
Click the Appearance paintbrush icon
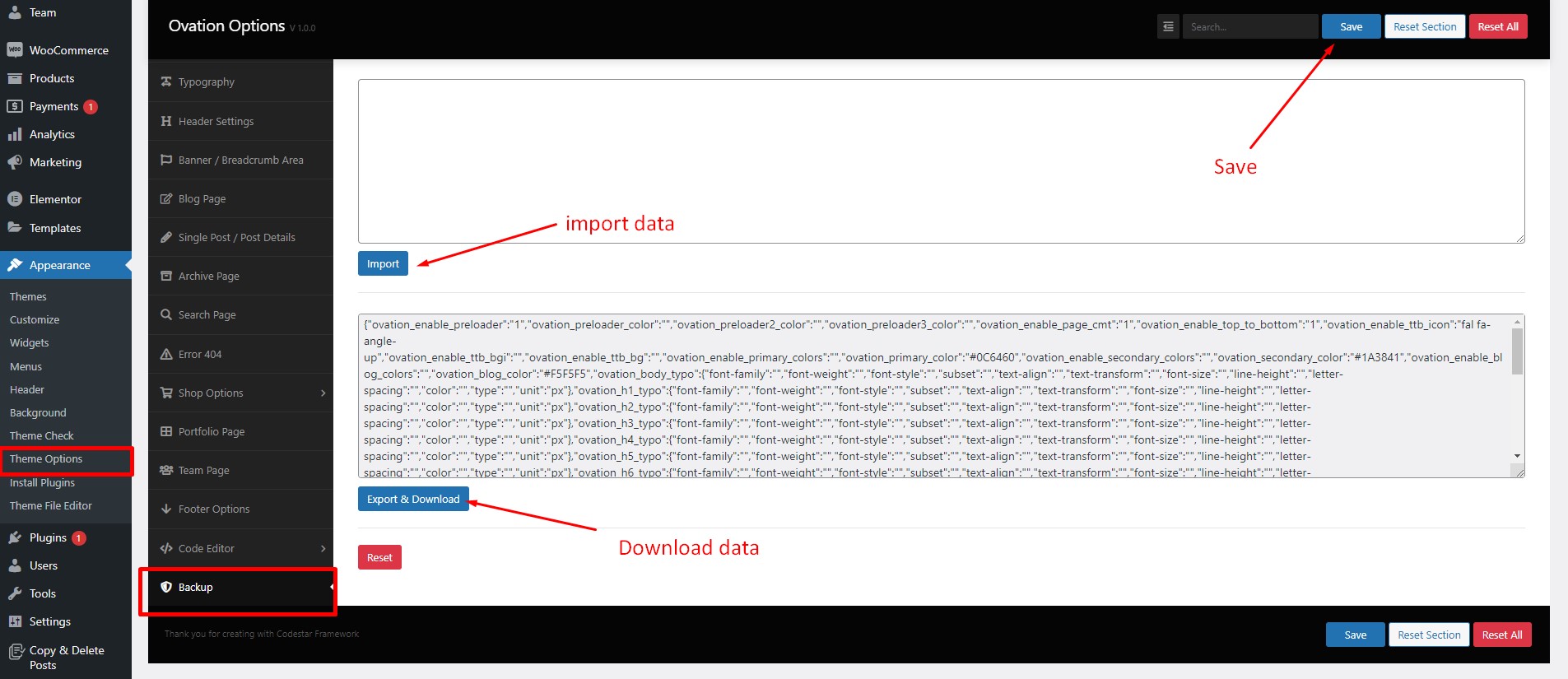(x=15, y=265)
